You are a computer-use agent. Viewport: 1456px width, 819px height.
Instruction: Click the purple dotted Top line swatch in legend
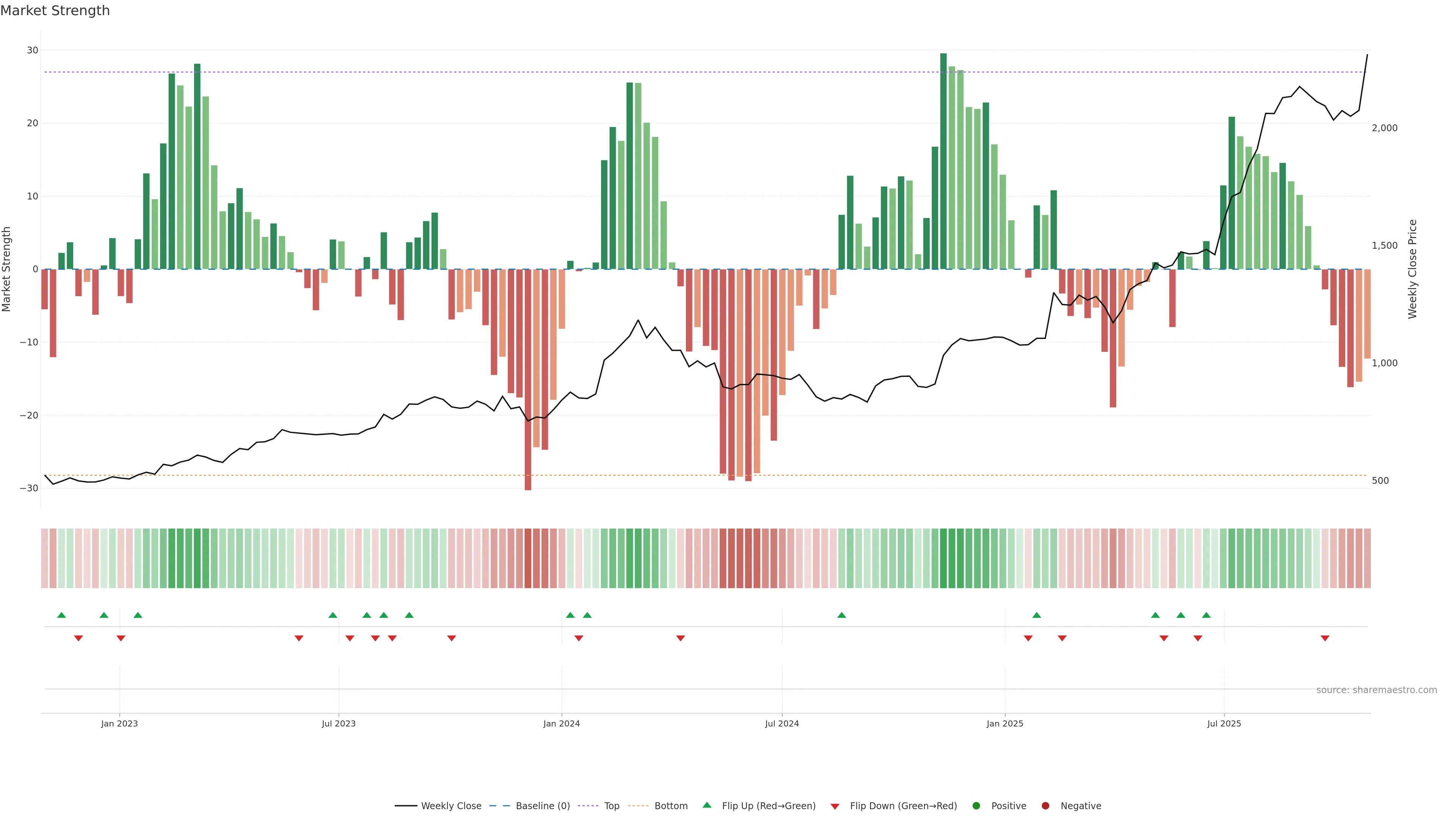[x=589, y=806]
